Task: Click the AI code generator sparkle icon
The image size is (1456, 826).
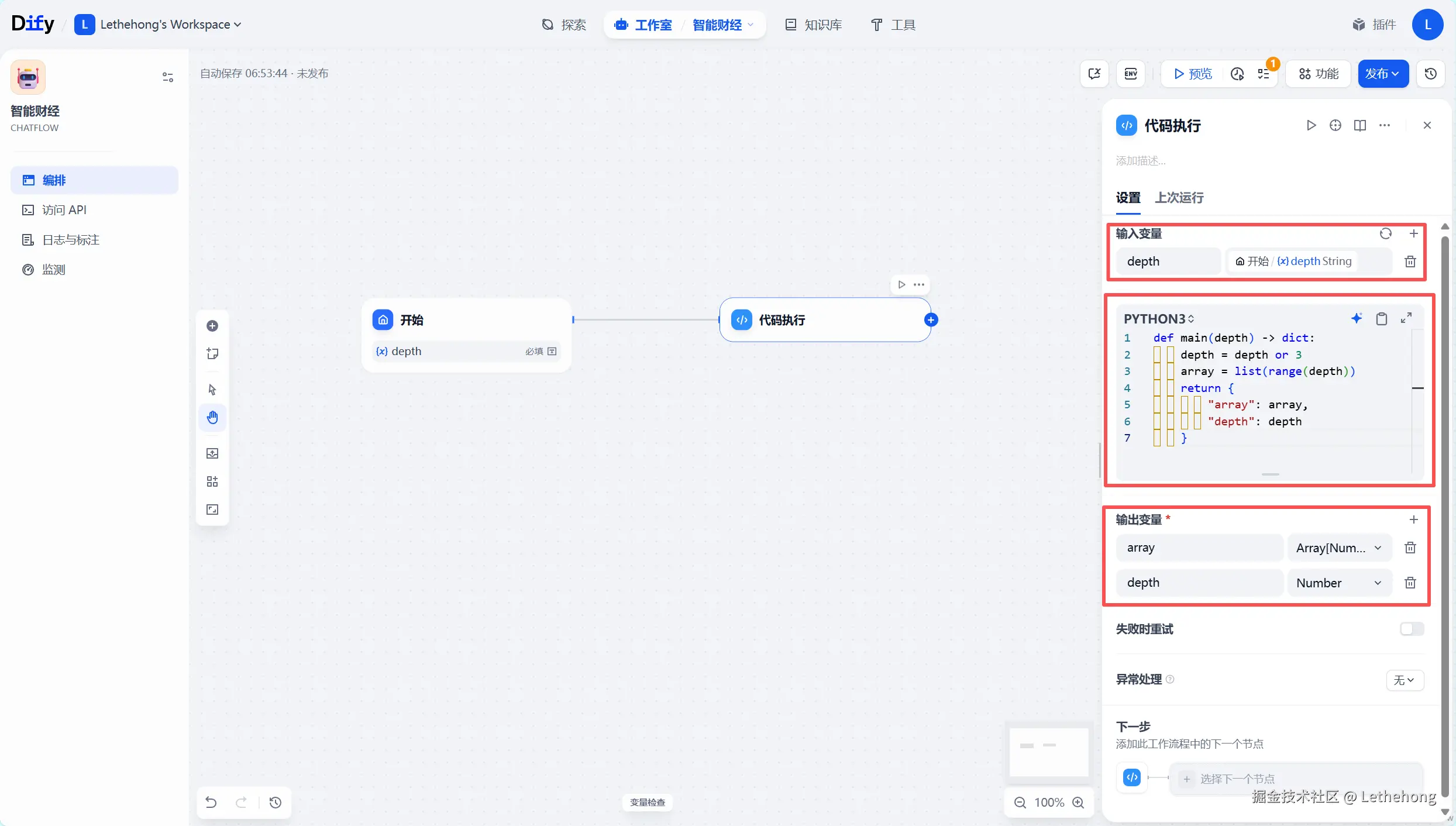Action: (1357, 318)
